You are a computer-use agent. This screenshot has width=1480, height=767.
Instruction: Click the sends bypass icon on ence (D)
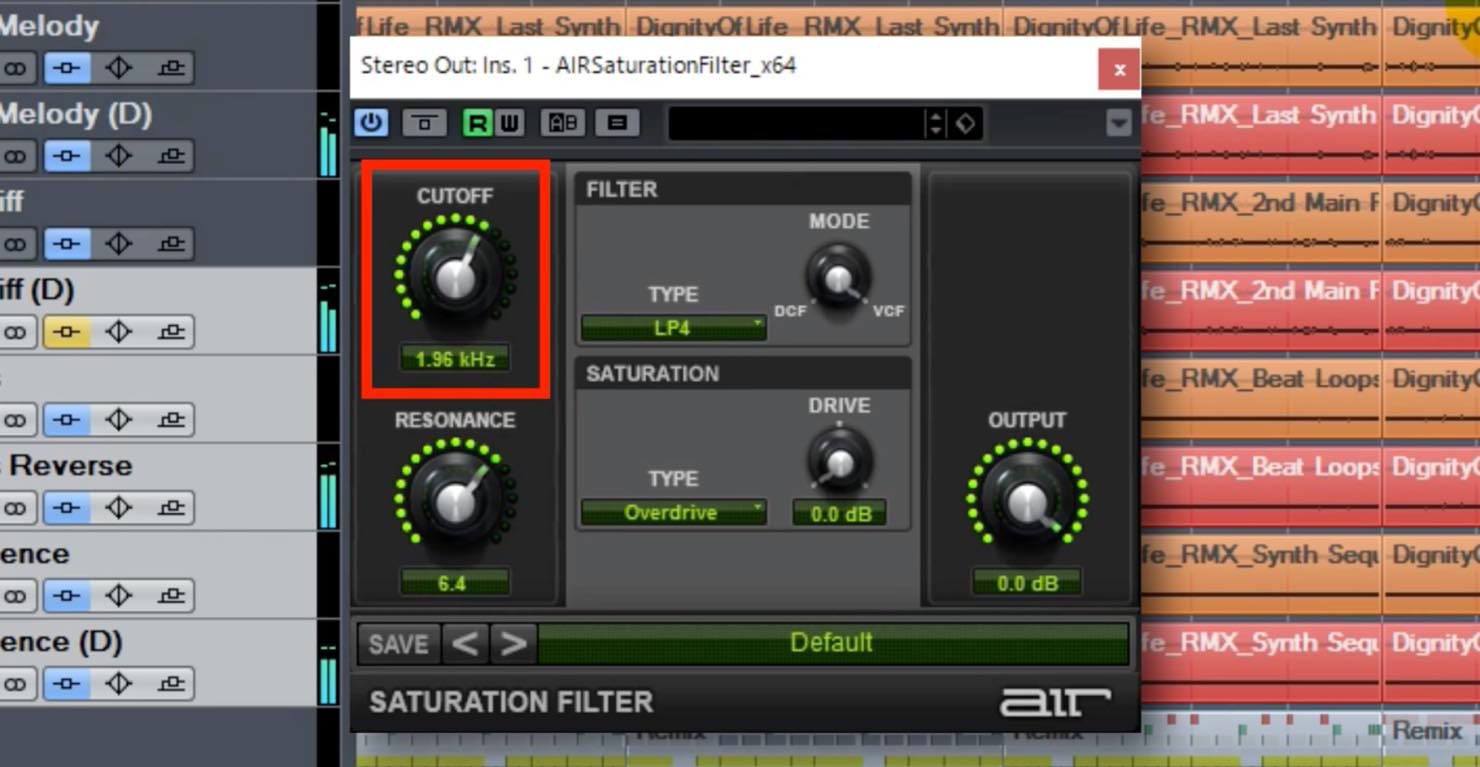(171, 684)
